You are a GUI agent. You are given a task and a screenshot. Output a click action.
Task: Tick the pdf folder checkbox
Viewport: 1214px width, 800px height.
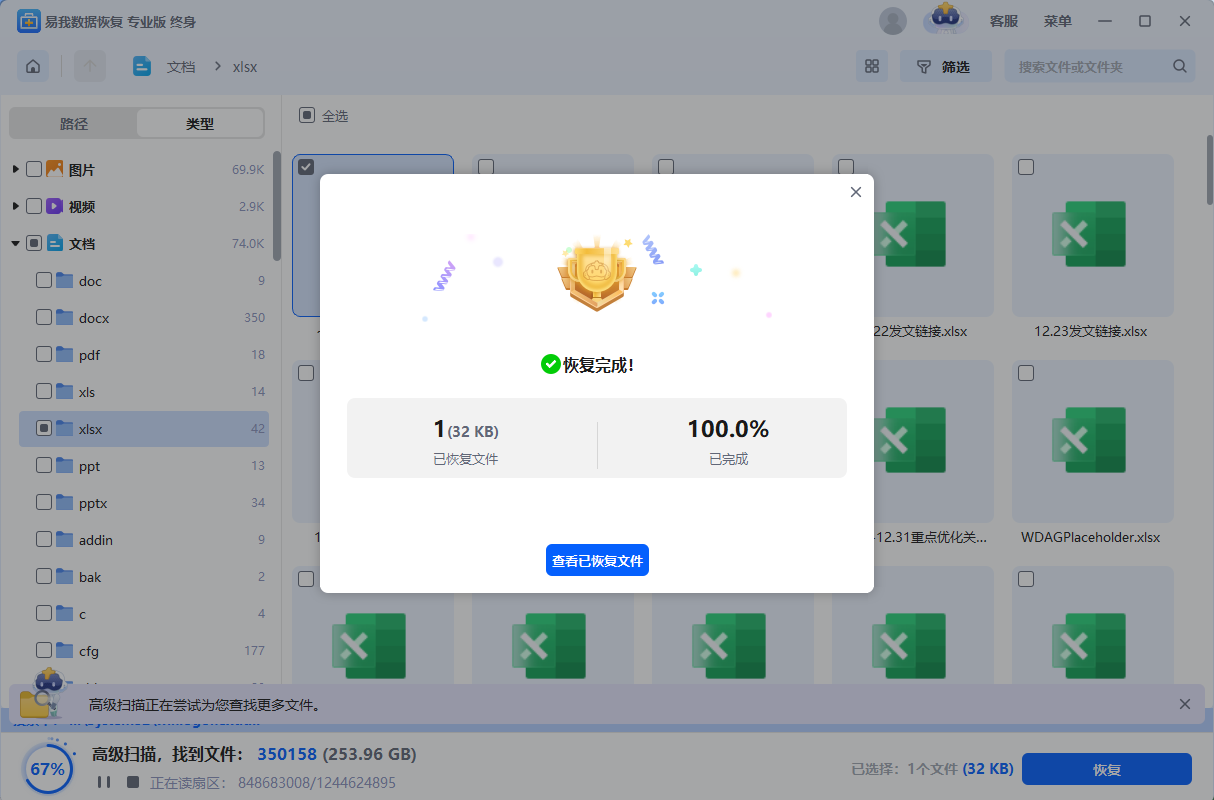click(44, 355)
